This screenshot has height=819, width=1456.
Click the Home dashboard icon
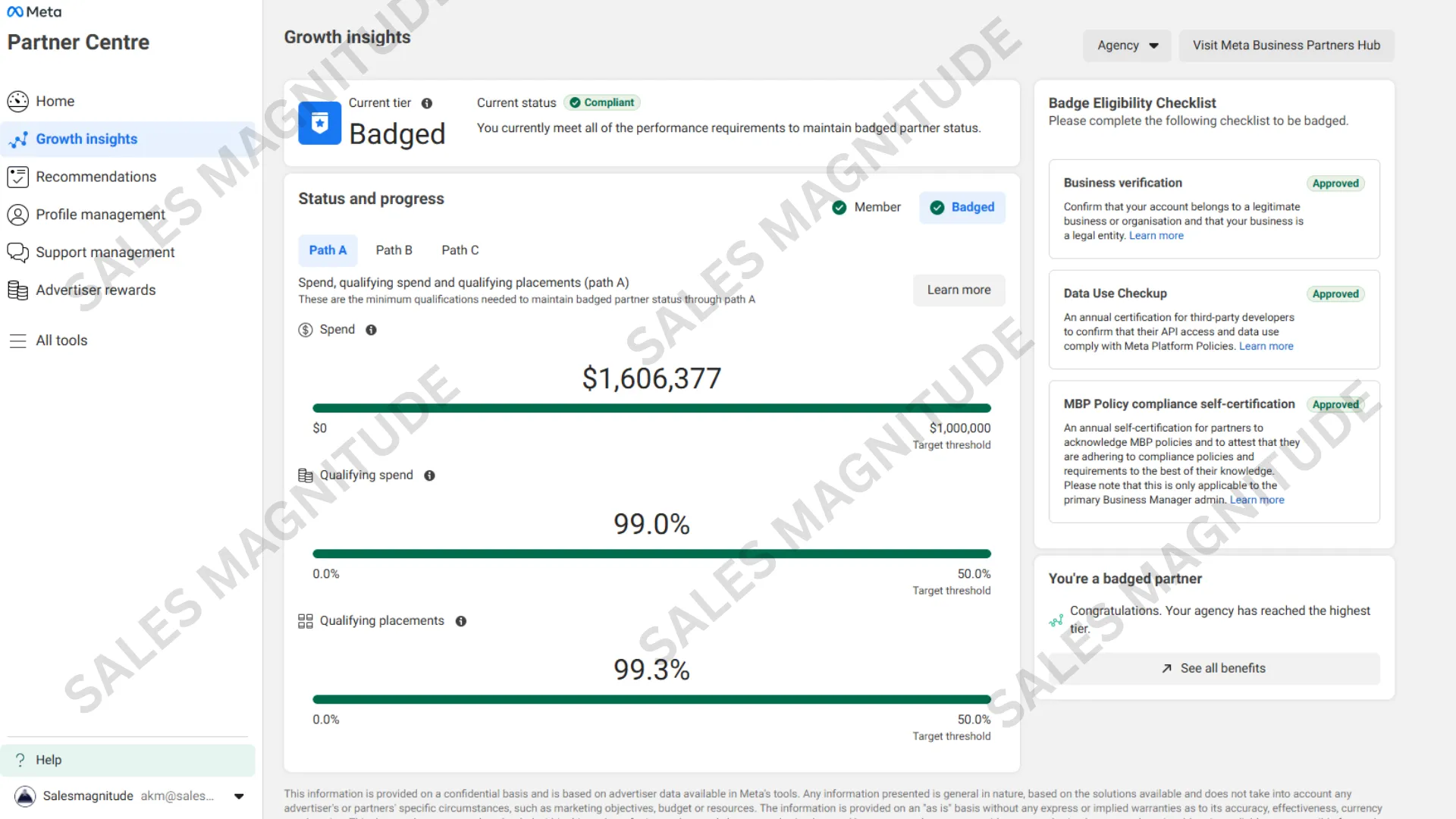click(x=17, y=102)
